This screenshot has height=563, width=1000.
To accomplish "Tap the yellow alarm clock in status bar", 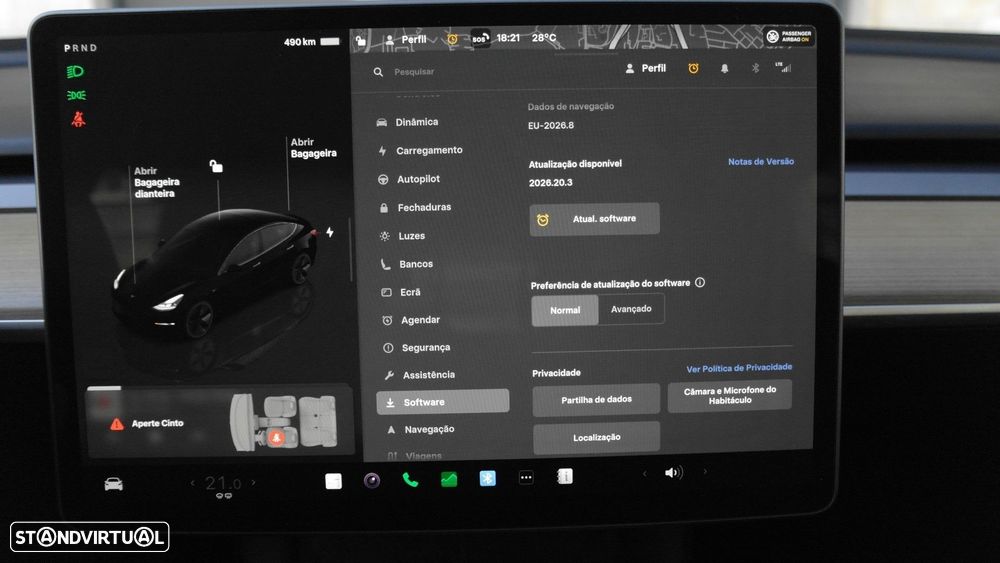I will click(452, 39).
